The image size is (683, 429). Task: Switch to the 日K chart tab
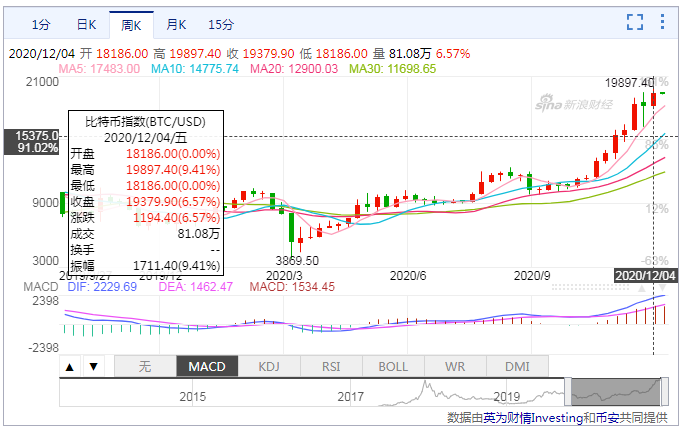86,24
